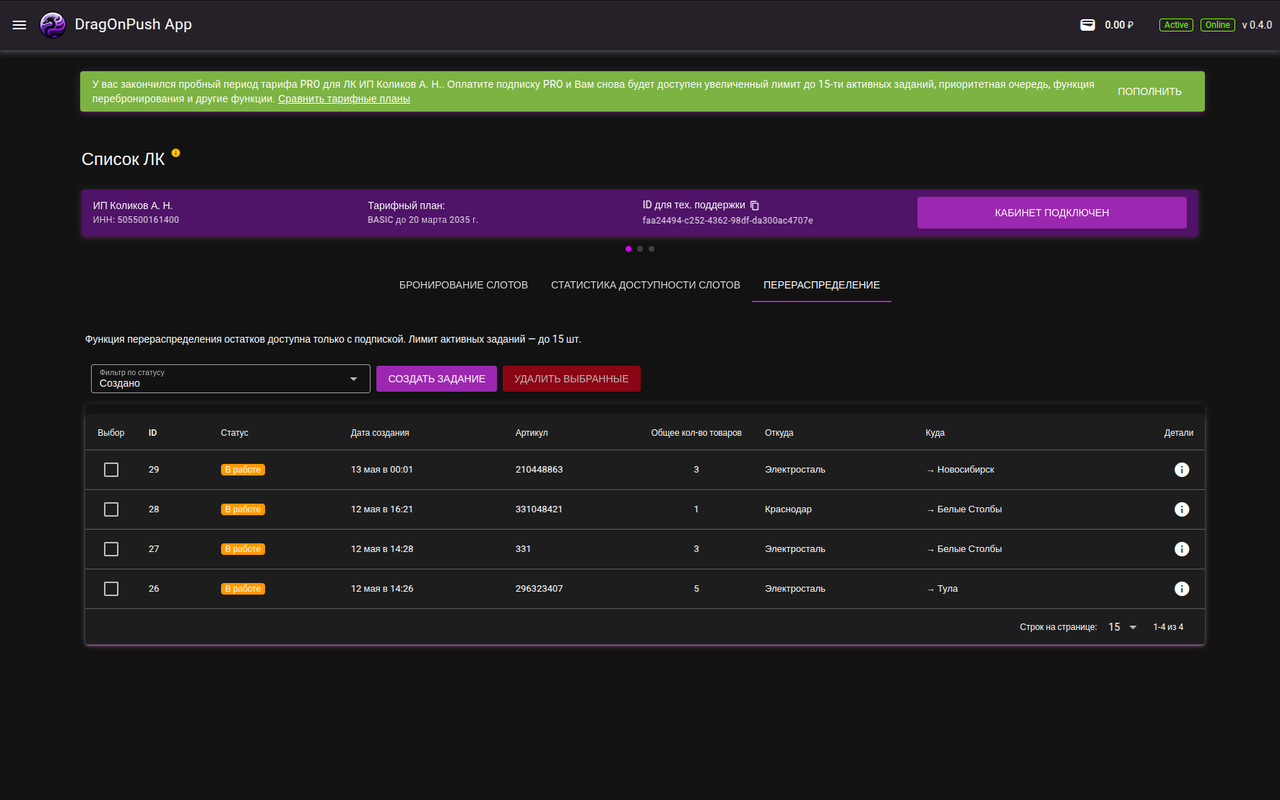Image resolution: width=1280 pixels, height=800 pixels.
Task: View details of task 26 to Тула
Action: (x=1181, y=589)
